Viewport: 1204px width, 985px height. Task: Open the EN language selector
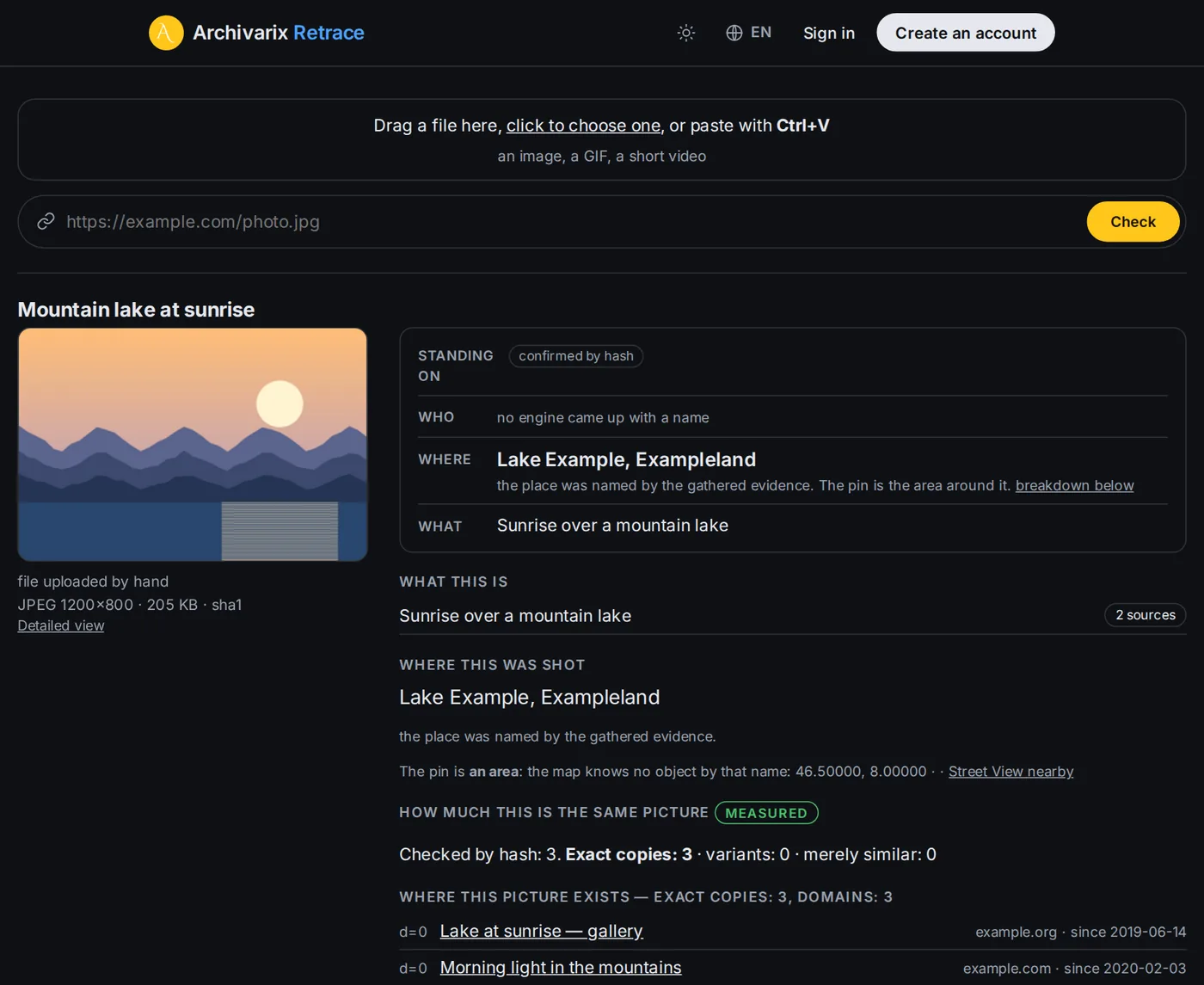pyautogui.click(x=748, y=33)
